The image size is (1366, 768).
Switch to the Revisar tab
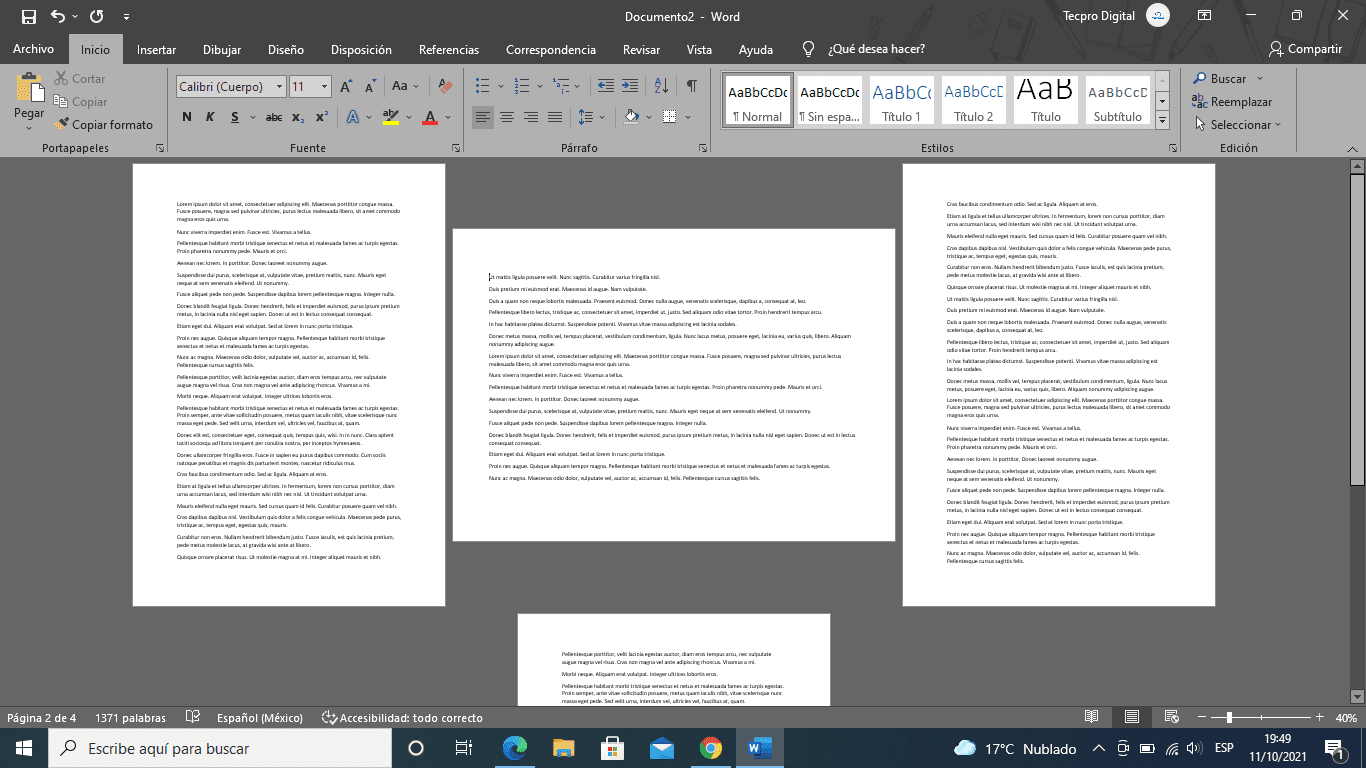641,49
